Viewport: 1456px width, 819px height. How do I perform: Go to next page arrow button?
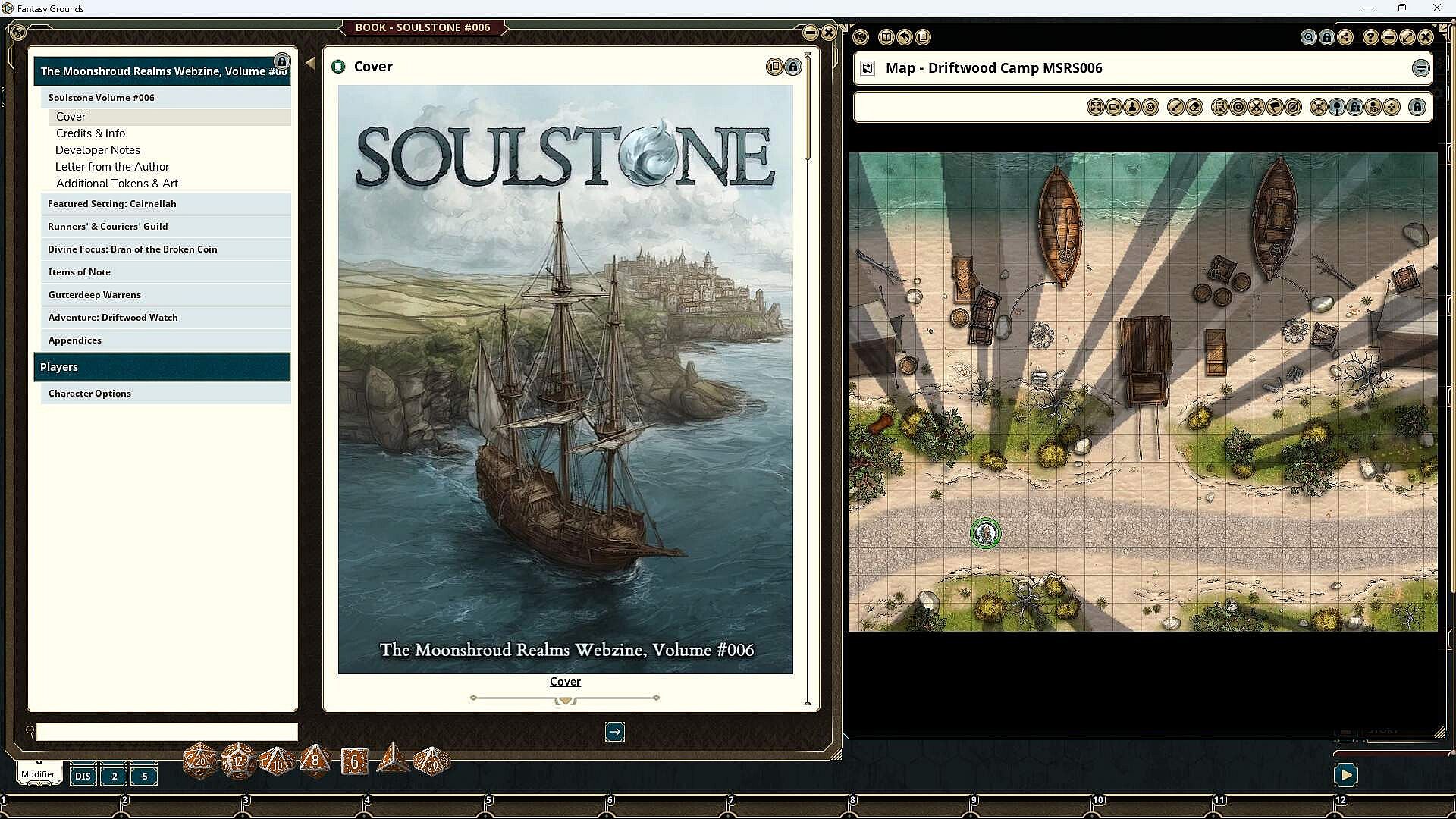coord(615,732)
